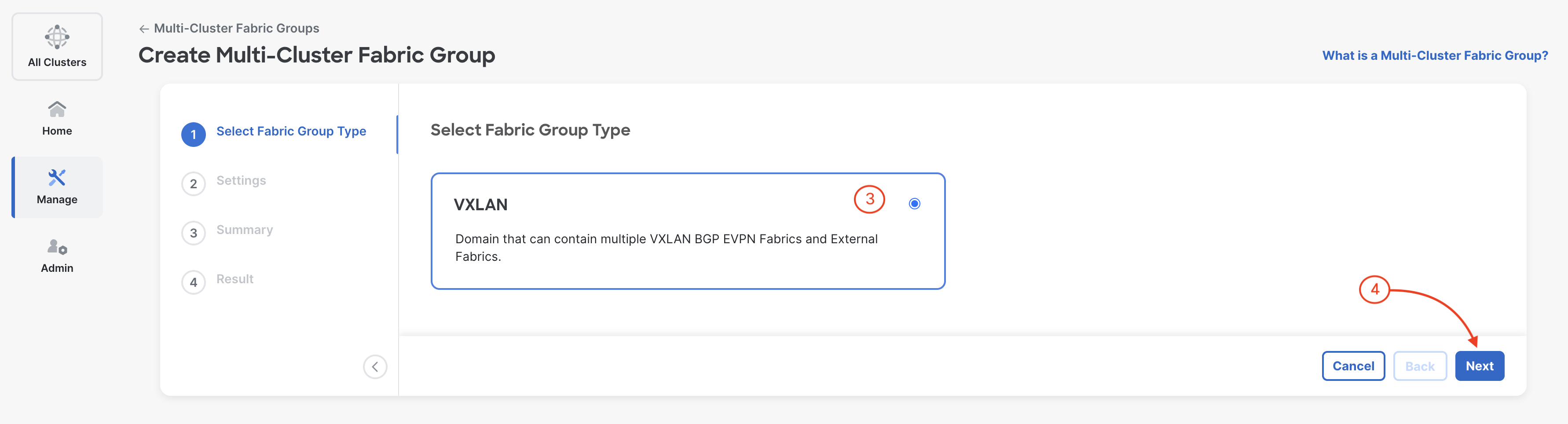Click the step 3 number circle
The image size is (1568, 424).
click(194, 233)
